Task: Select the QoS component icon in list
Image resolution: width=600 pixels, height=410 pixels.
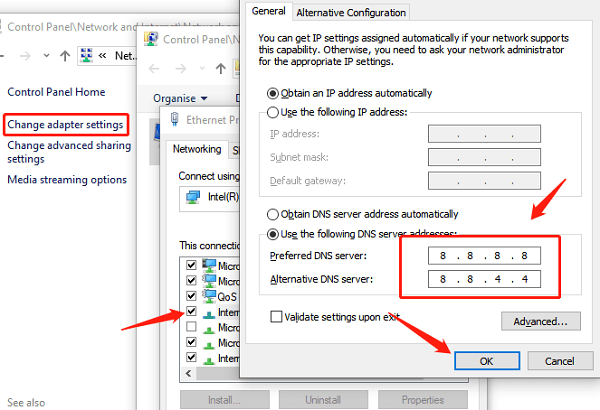Action: coord(209,297)
